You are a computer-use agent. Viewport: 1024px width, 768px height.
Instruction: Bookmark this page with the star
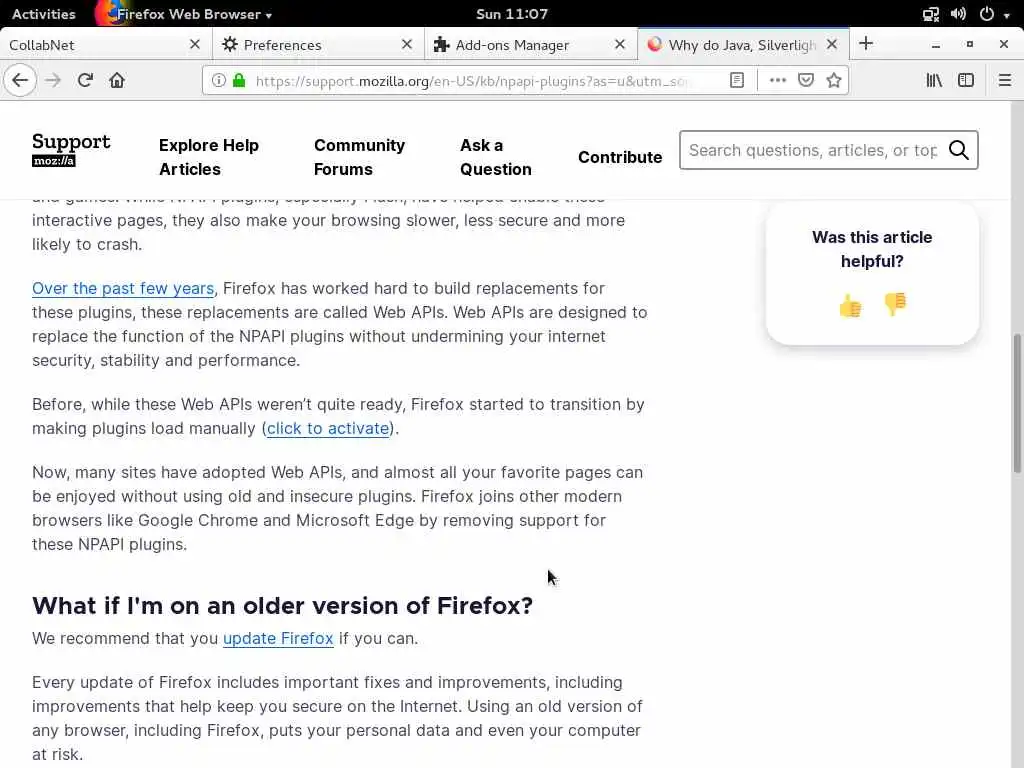(x=833, y=80)
